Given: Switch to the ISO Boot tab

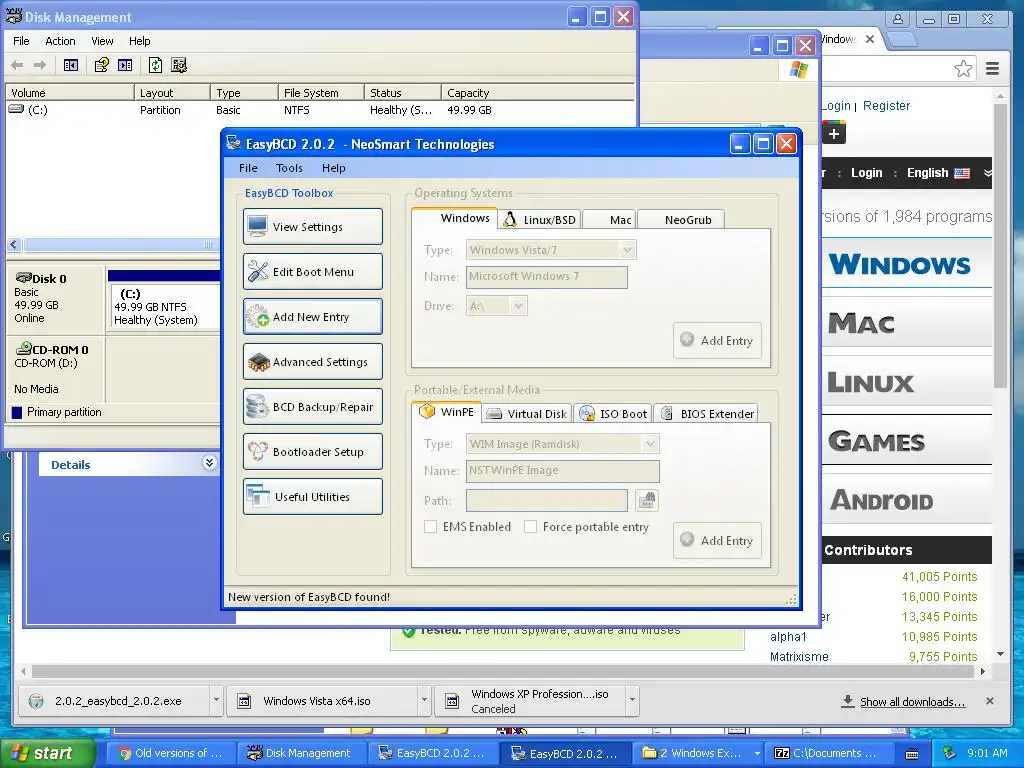Looking at the screenshot, I should click(x=613, y=413).
